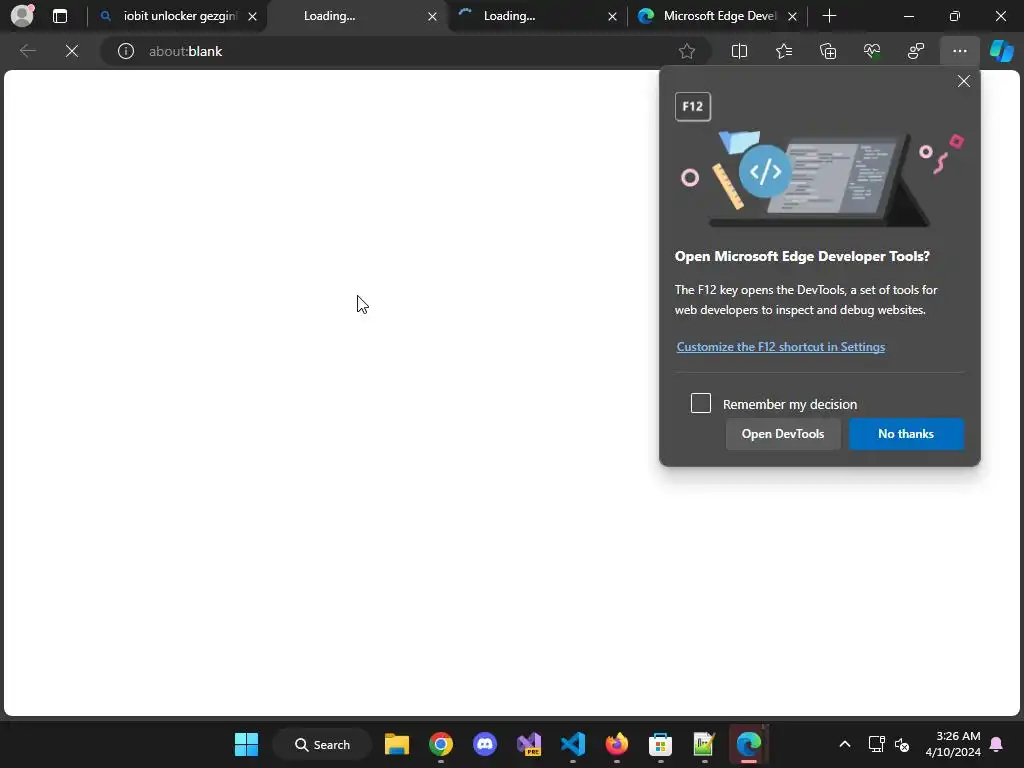Open File Explorer from taskbar
The width and height of the screenshot is (1024, 768).
coord(397,744)
